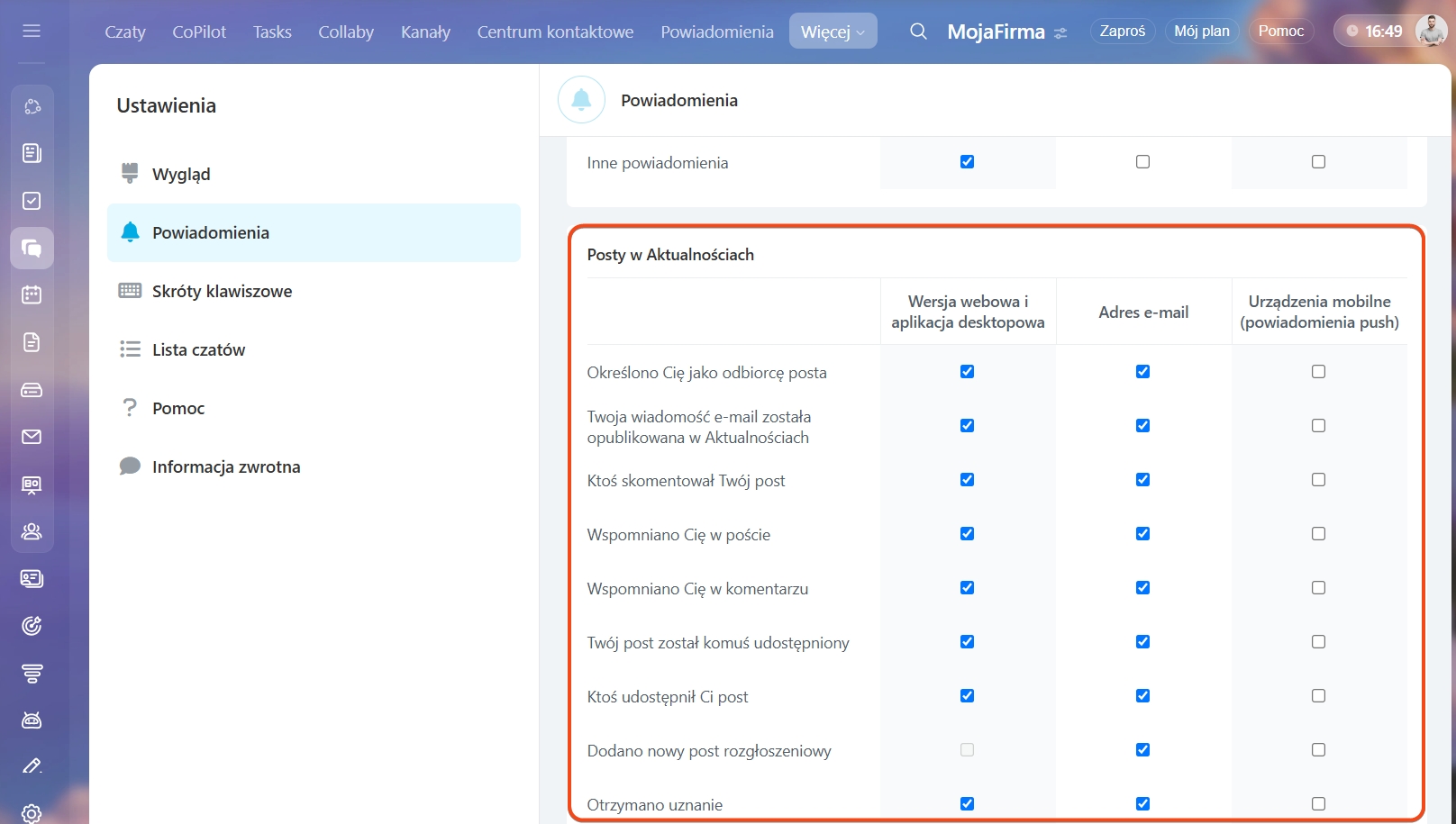The height and width of the screenshot is (824, 1456).
Task: Click the calendar icon in the left sidebar
Action: (32, 294)
